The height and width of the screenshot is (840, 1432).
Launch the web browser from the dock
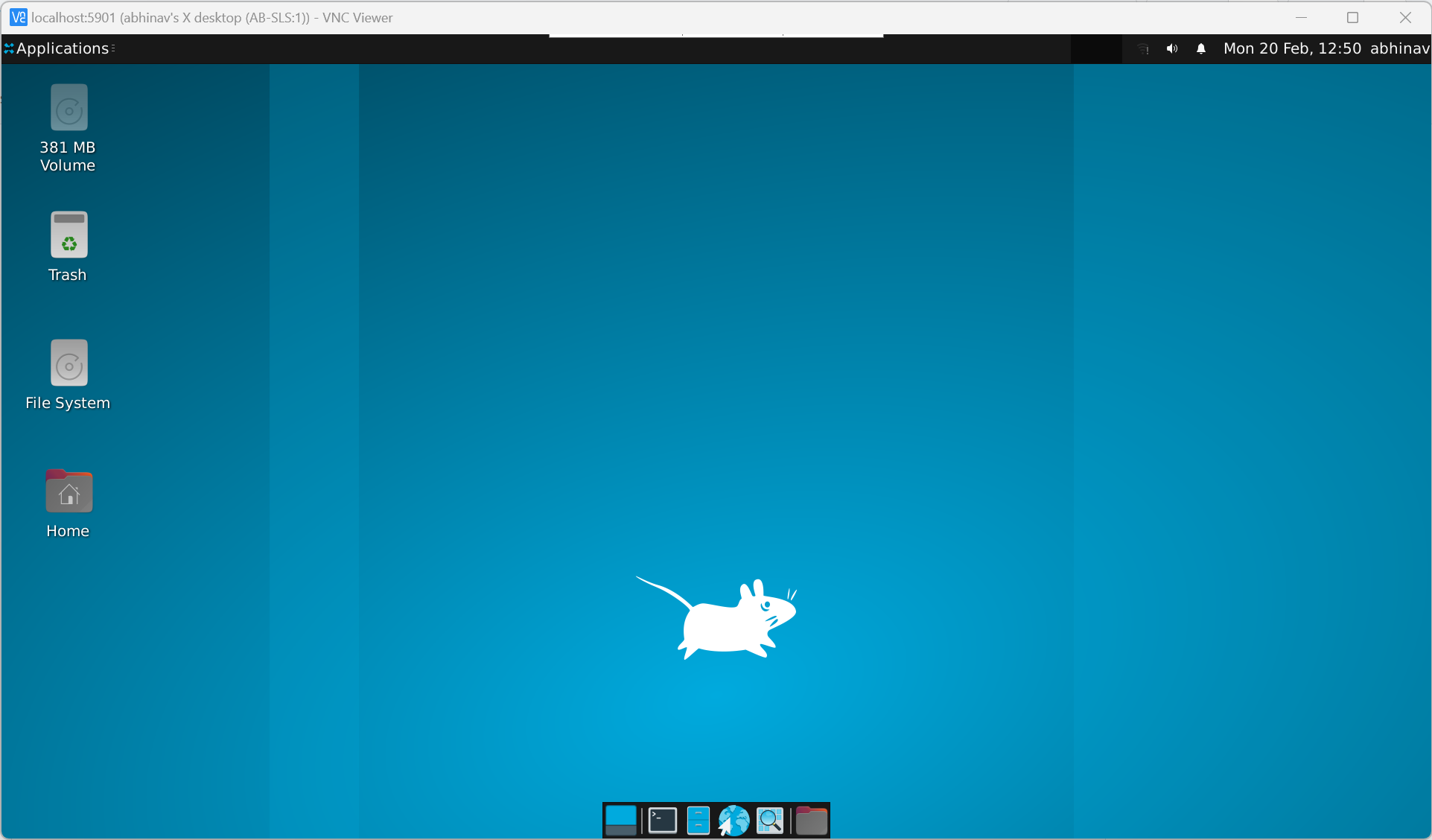[733, 820]
